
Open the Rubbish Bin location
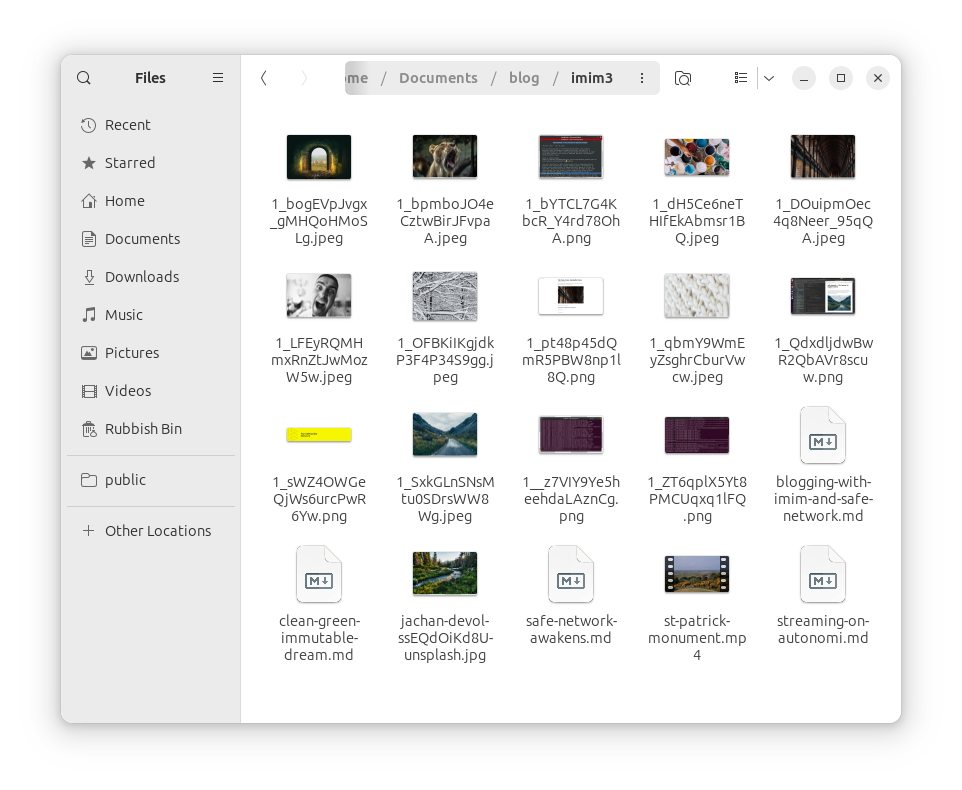tap(143, 429)
